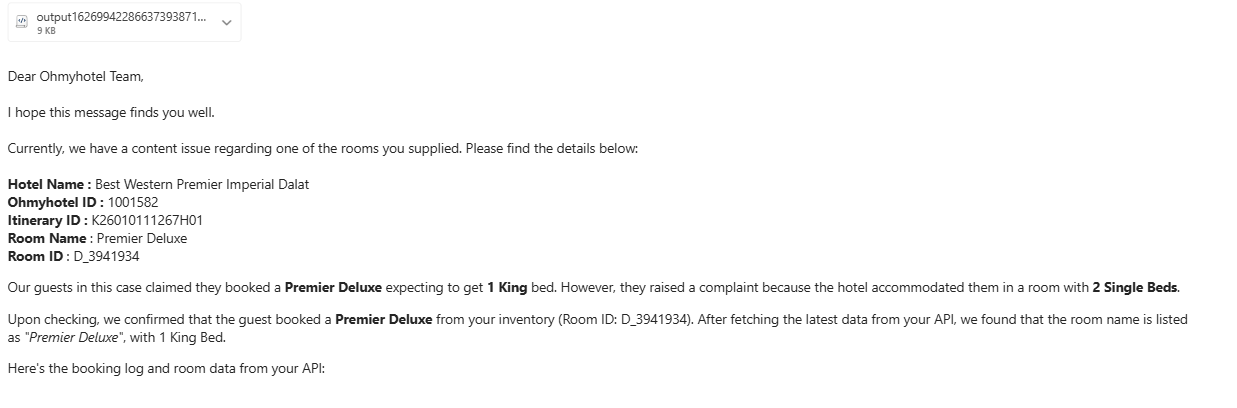Click the bold "Itinerary ID" label
Viewport: 1237px width, 408px height.
tap(46, 220)
